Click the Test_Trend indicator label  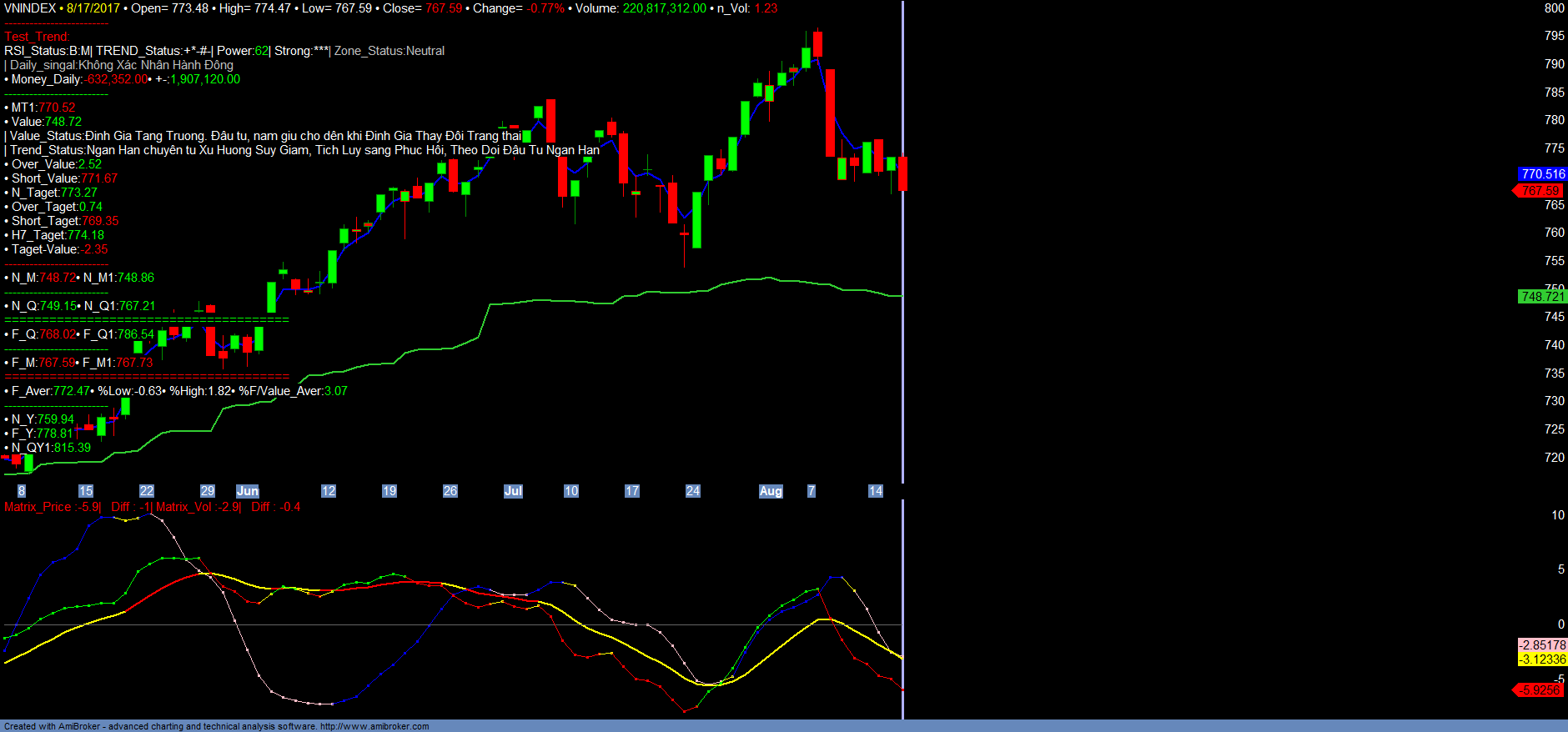[x=37, y=37]
